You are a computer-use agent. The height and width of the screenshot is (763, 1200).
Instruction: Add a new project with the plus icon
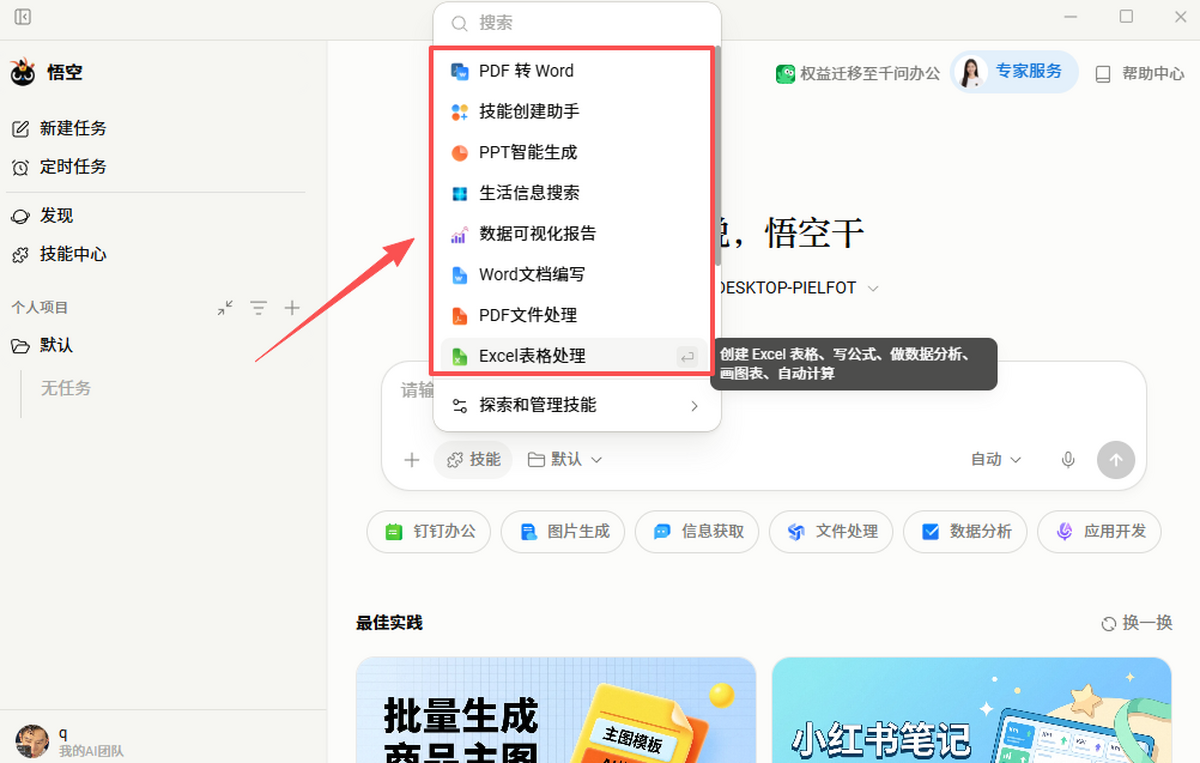(292, 308)
